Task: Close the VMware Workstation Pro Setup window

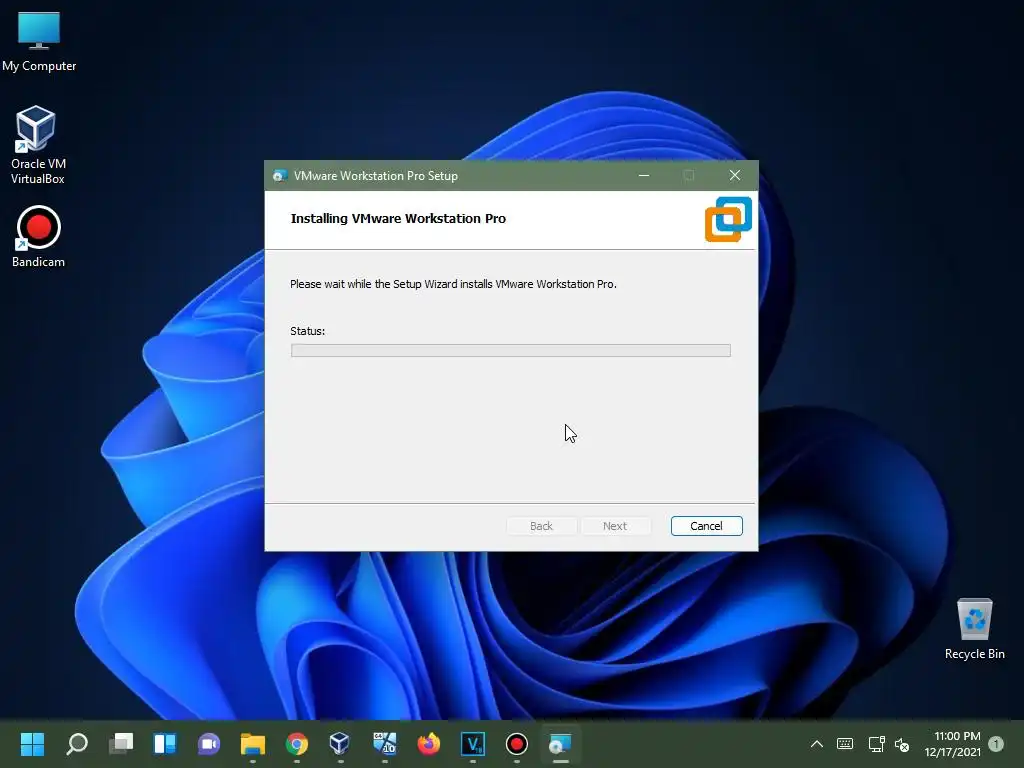Action: [x=735, y=176]
